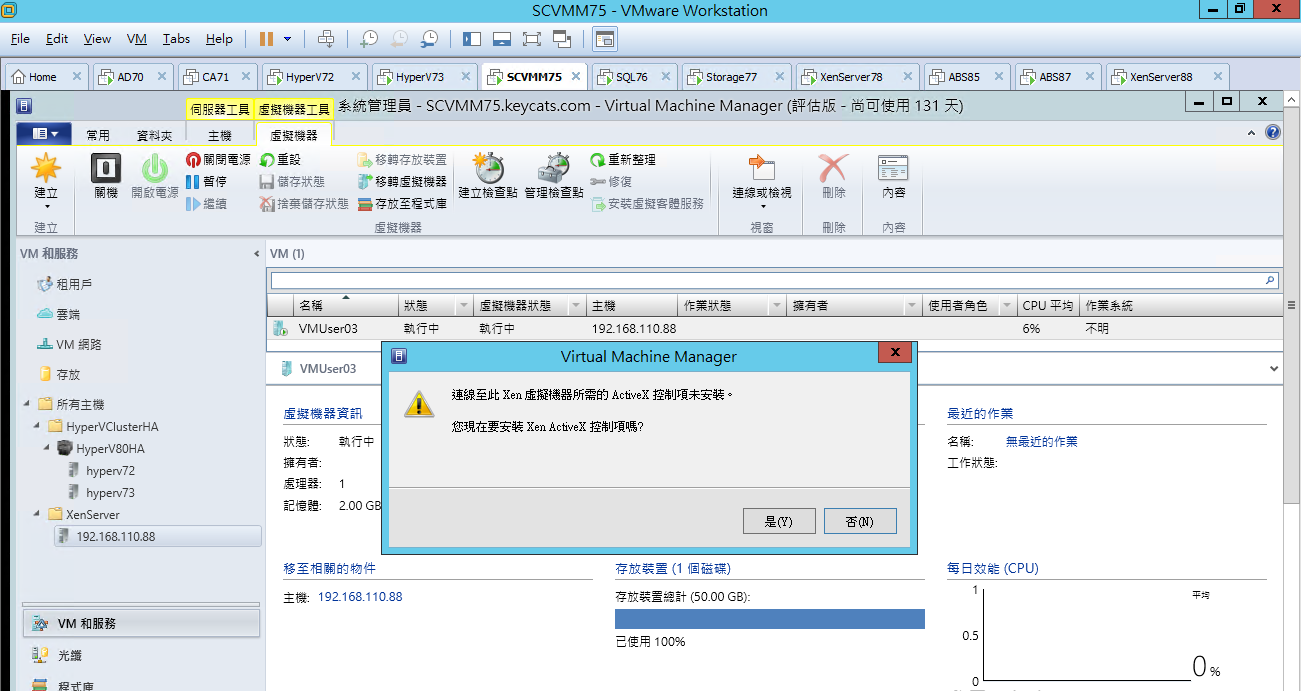The image size is (1301, 691).
Task: Open the blue application menu dropdown
Action: 45,134
